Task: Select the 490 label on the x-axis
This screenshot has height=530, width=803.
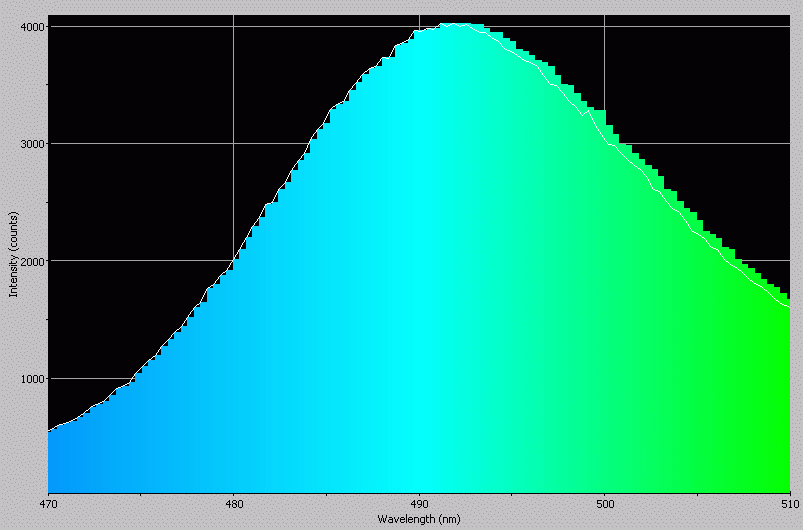Action: click(x=419, y=506)
